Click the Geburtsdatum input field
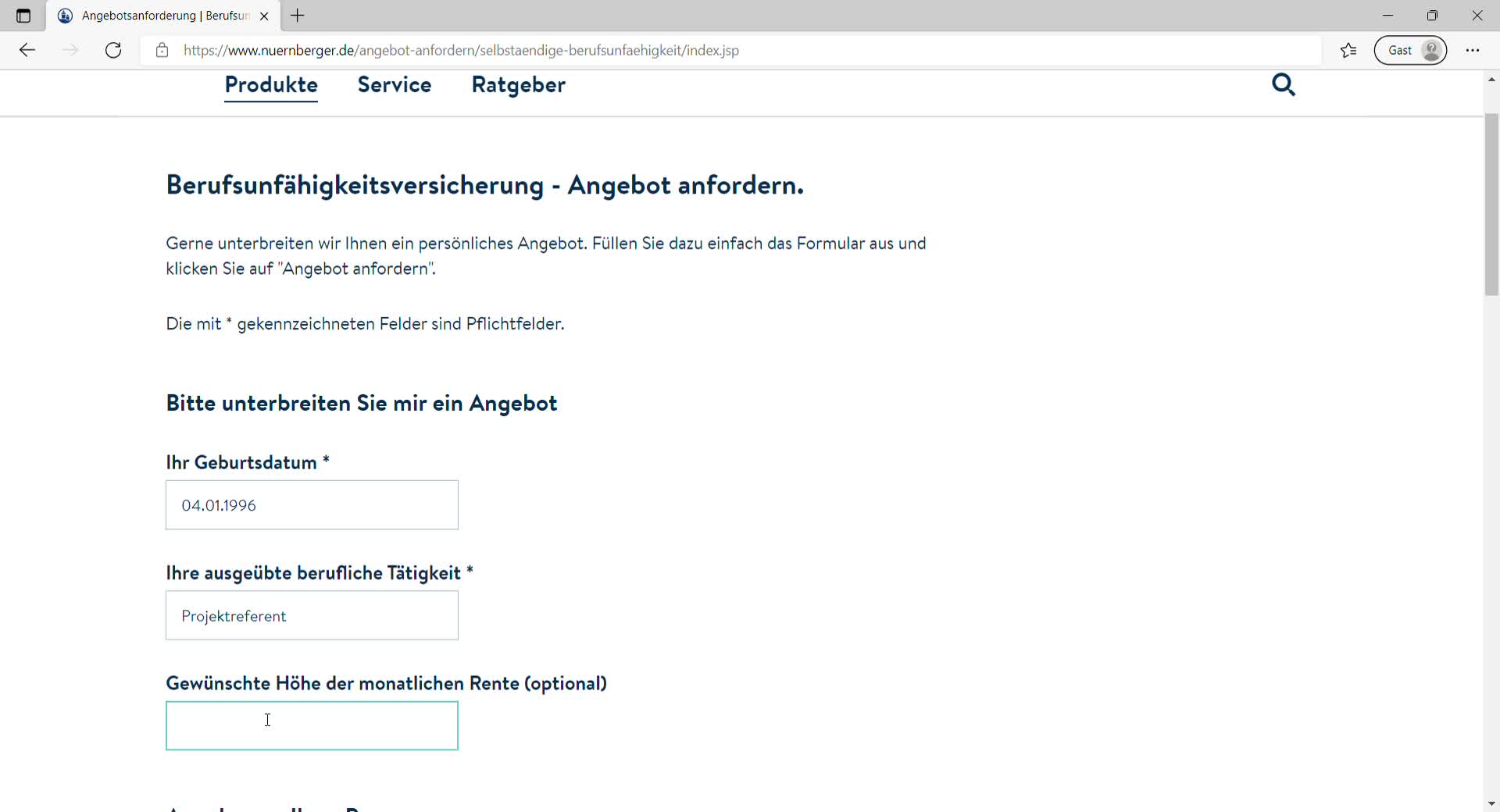 pyautogui.click(x=312, y=505)
